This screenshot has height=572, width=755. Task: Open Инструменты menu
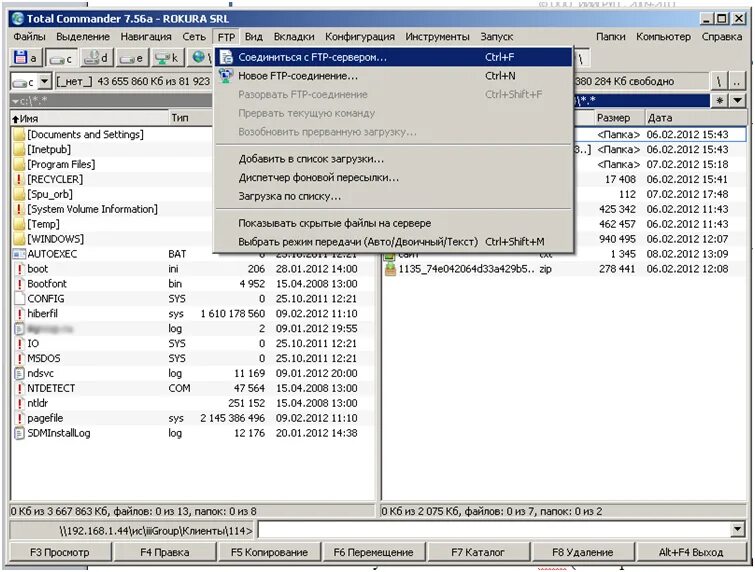click(437, 37)
